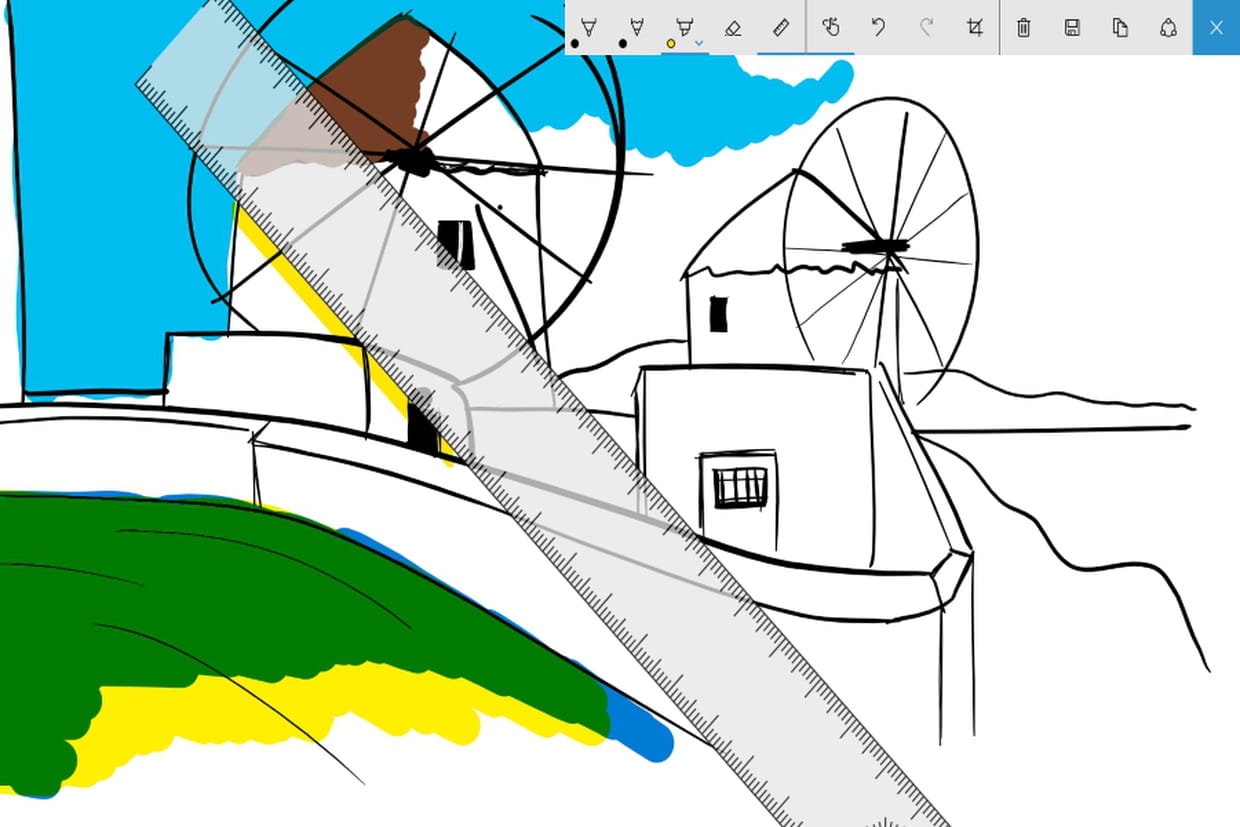Copy the sketch to clipboard
Screen dimensions: 1240x827
1120,28
